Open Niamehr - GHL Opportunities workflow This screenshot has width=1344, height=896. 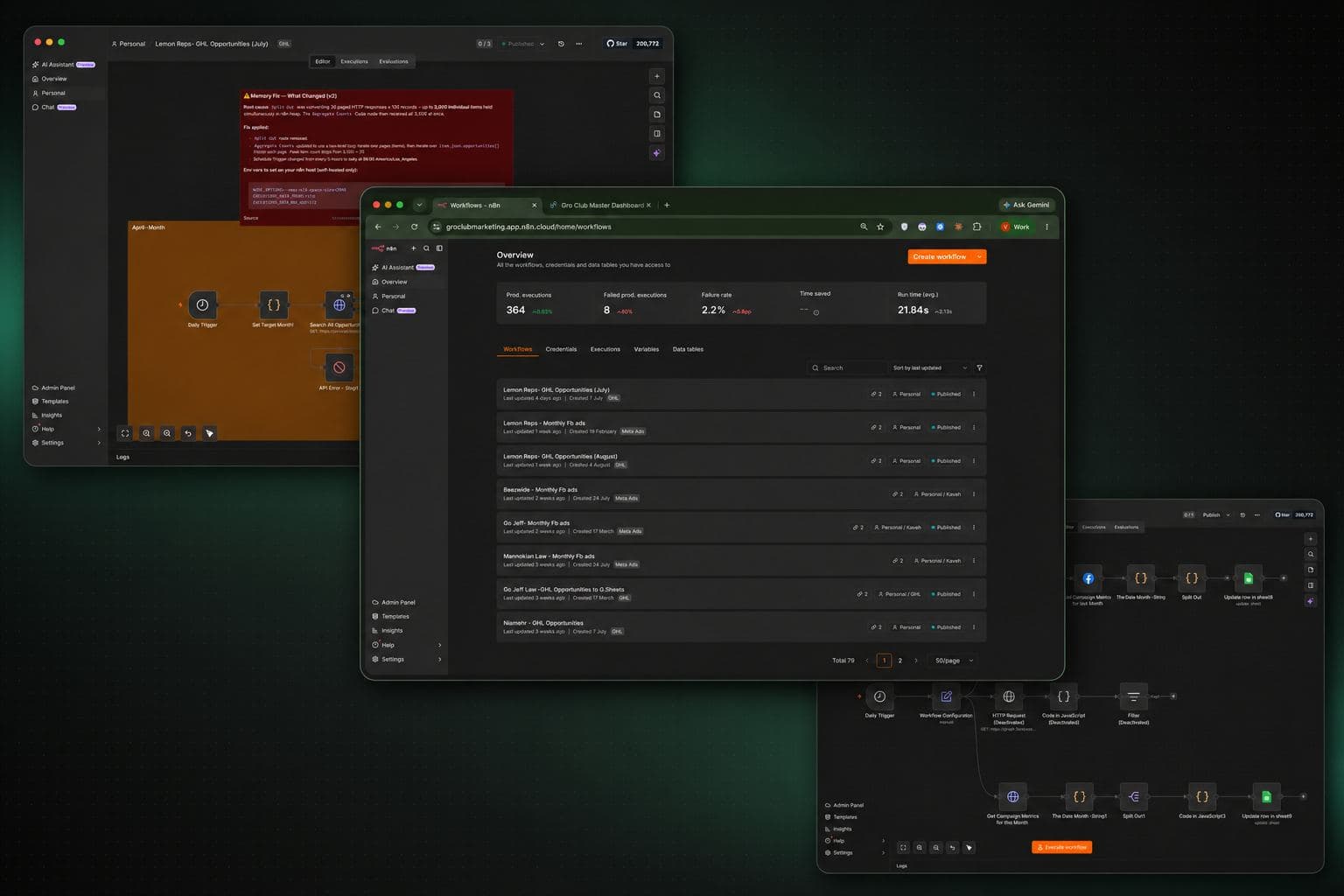click(741, 626)
